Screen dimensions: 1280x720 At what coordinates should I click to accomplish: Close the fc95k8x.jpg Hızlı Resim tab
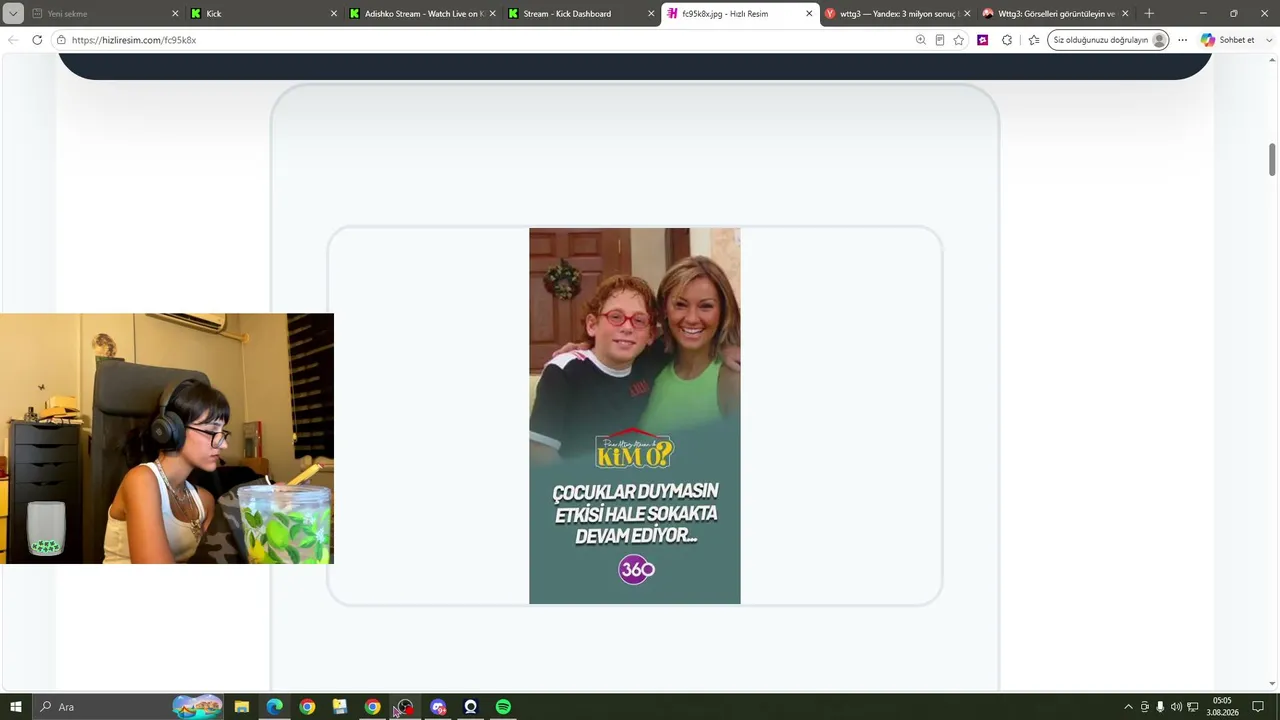coord(809,14)
